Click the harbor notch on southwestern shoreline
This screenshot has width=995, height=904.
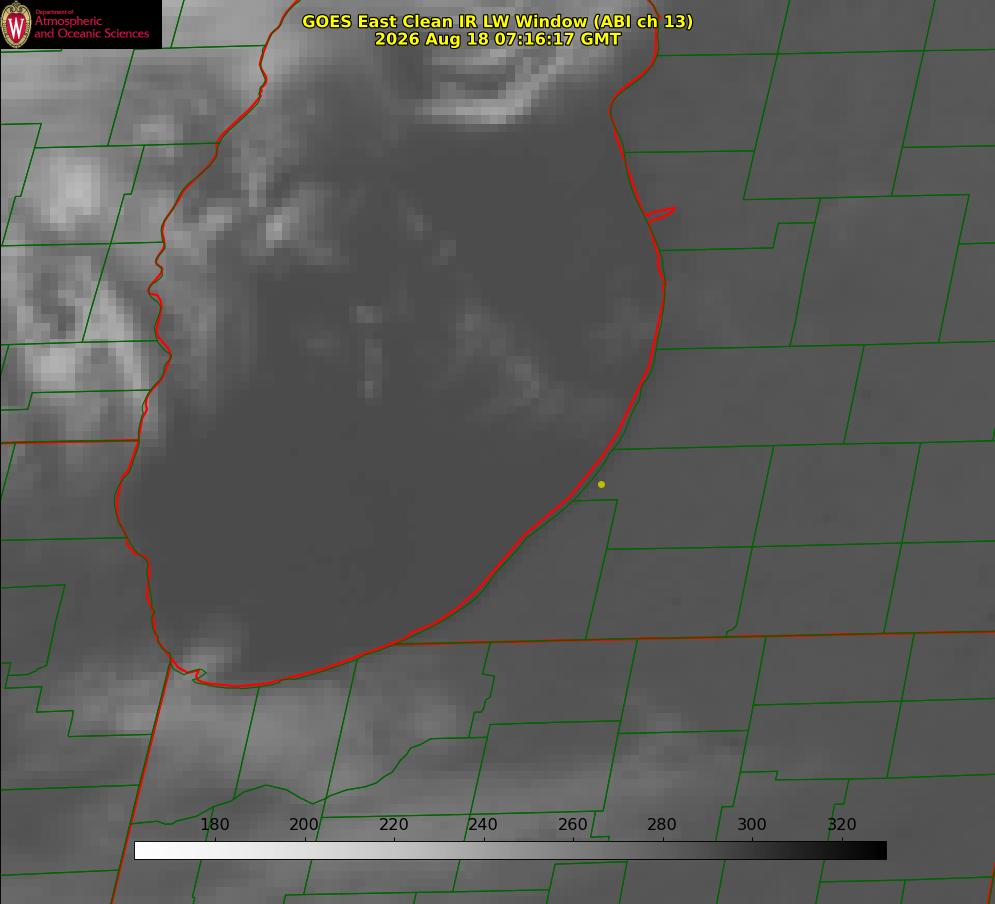point(200,674)
